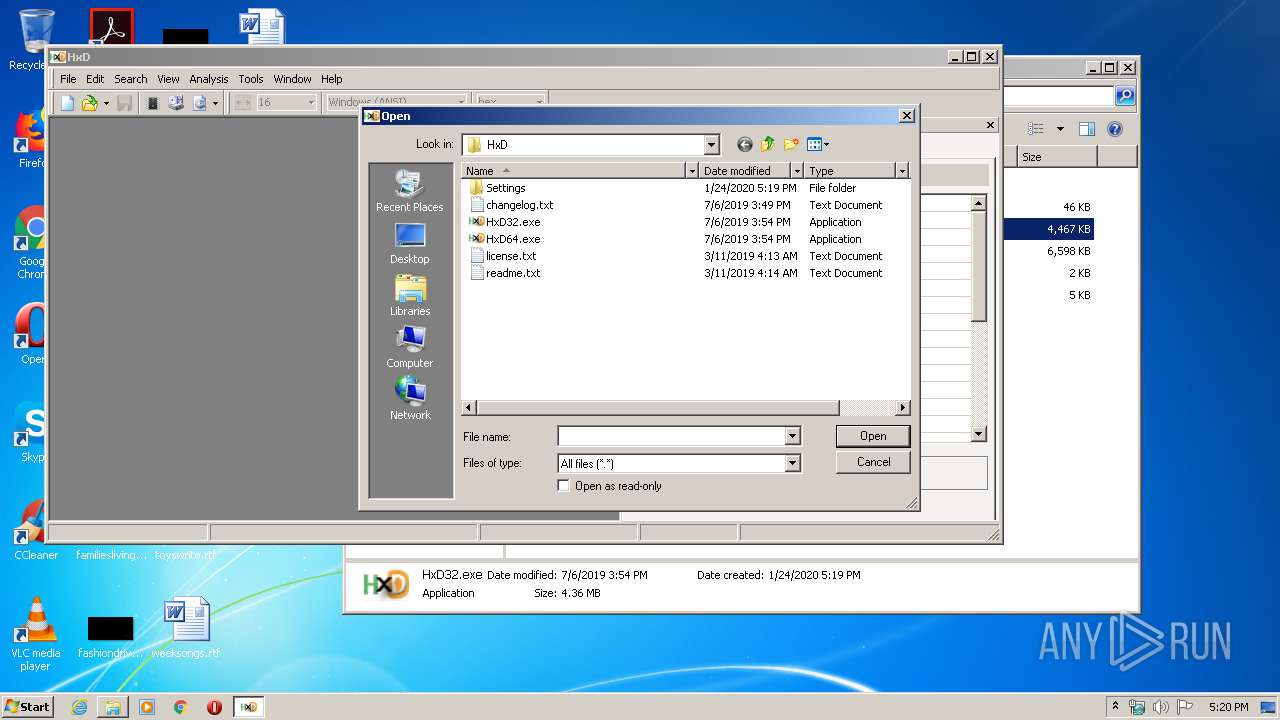Toggle Explorer preview pane icon
This screenshot has height=720, width=1280.
[1087, 129]
